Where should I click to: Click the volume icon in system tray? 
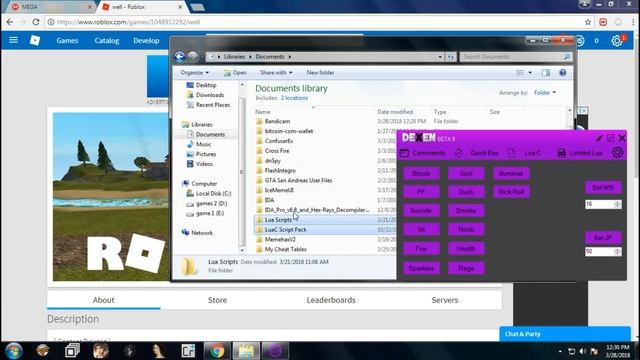(x=582, y=351)
